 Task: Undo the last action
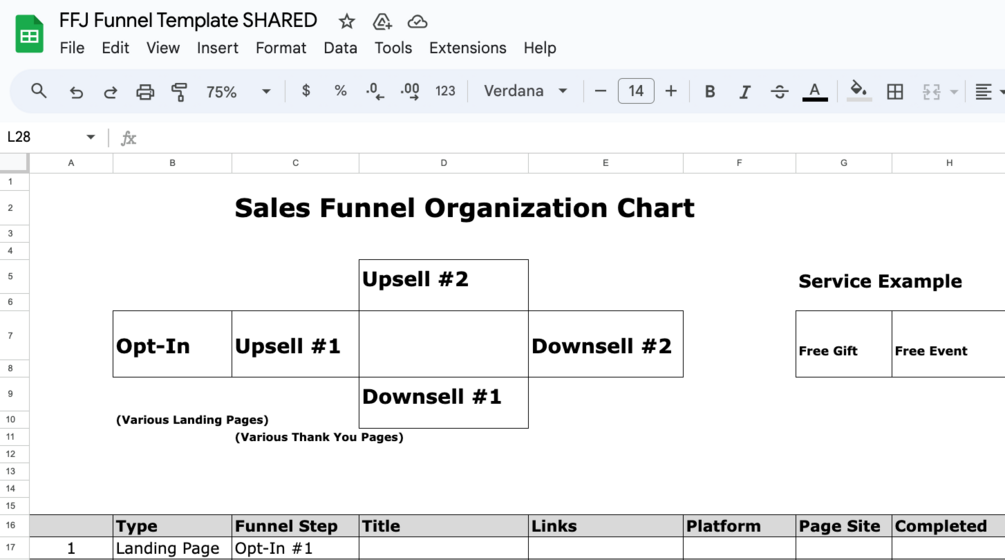click(x=76, y=91)
